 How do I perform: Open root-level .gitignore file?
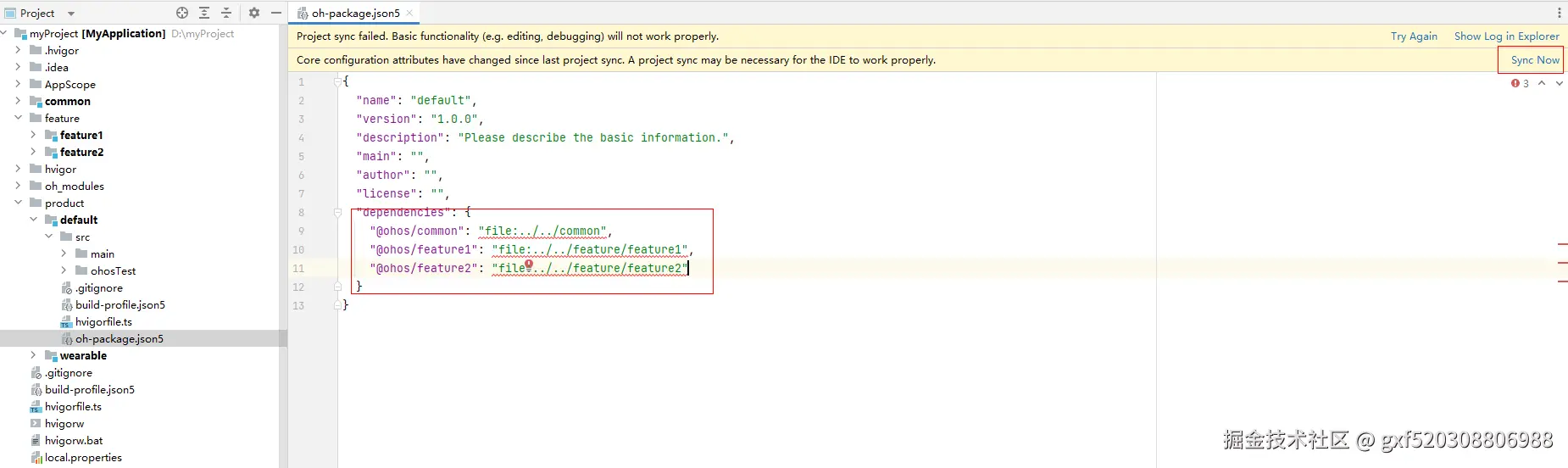tap(68, 372)
